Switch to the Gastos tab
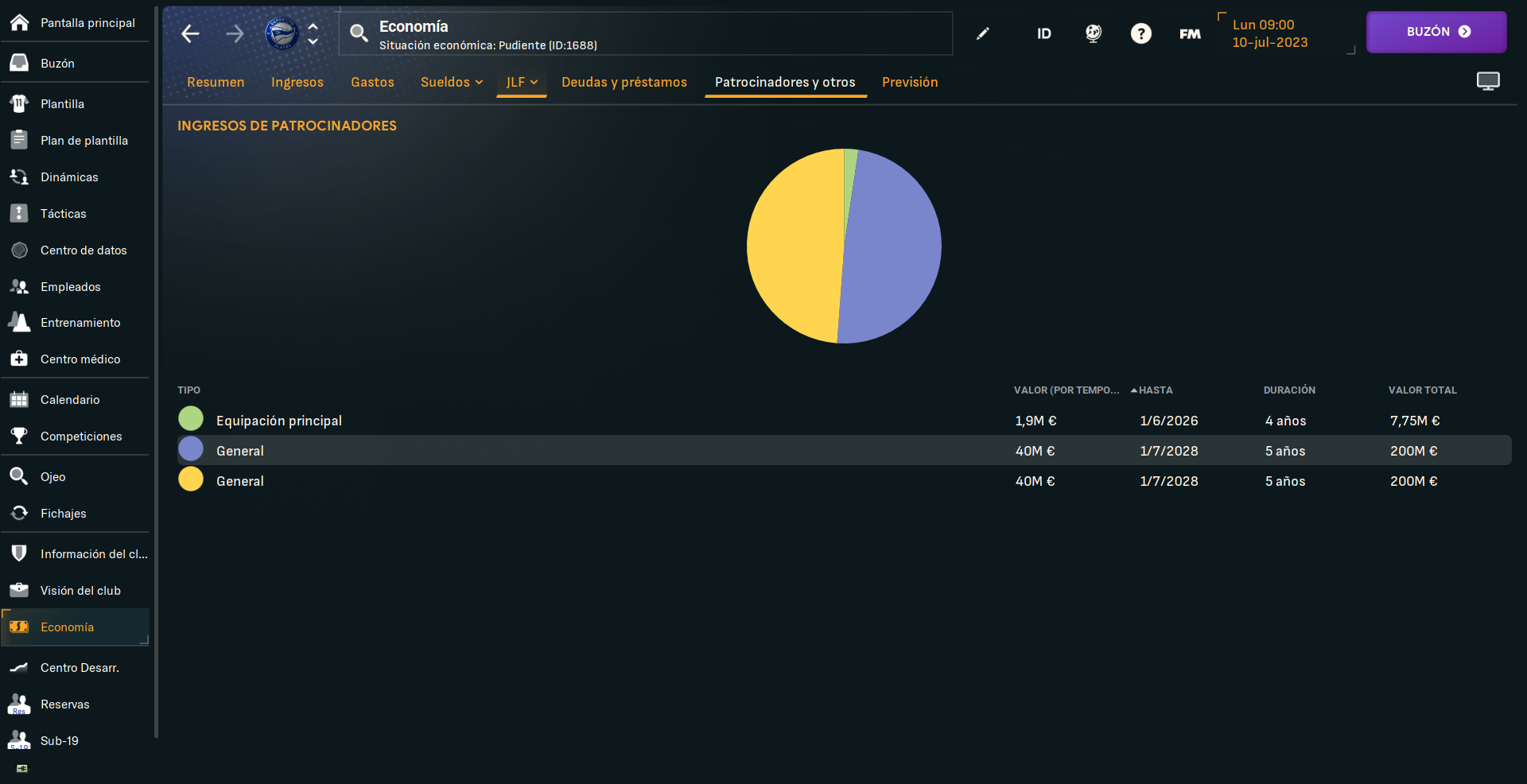1527x784 pixels. pos(372,82)
